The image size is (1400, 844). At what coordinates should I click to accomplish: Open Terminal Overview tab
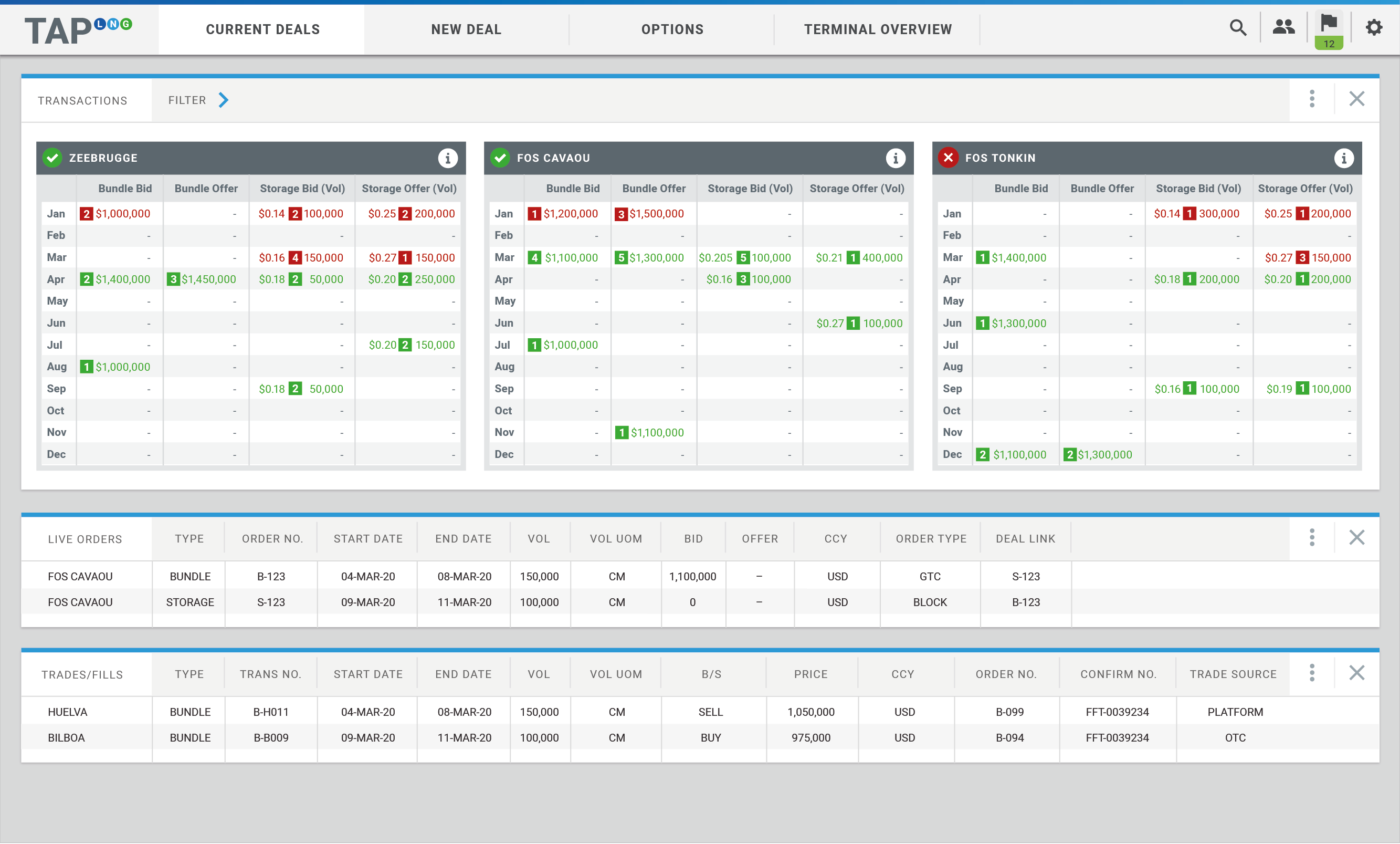(878, 29)
